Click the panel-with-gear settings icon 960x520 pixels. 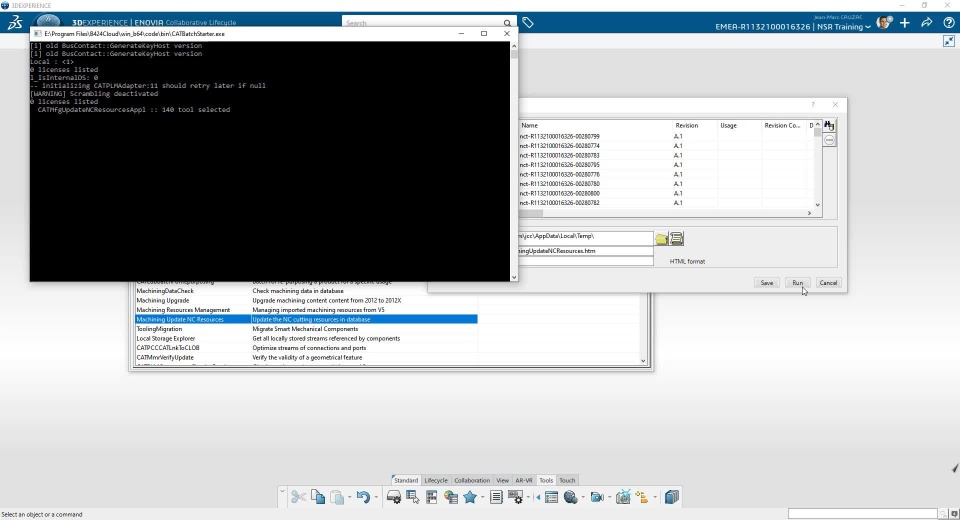coord(515,497)
